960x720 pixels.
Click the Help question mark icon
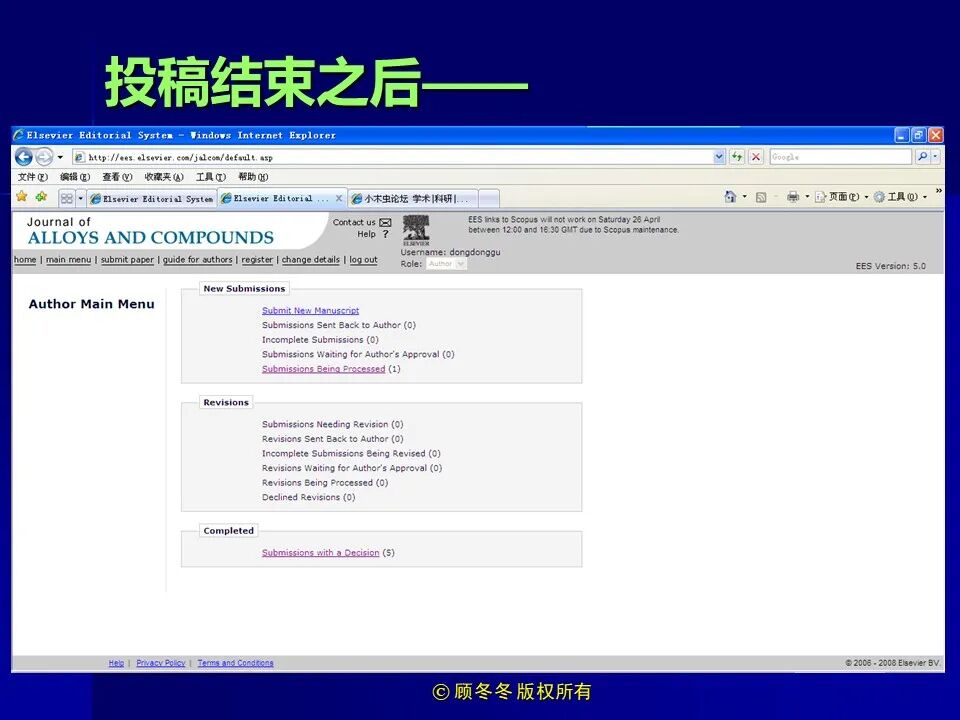pyautogui.click(x=385, y=234)
